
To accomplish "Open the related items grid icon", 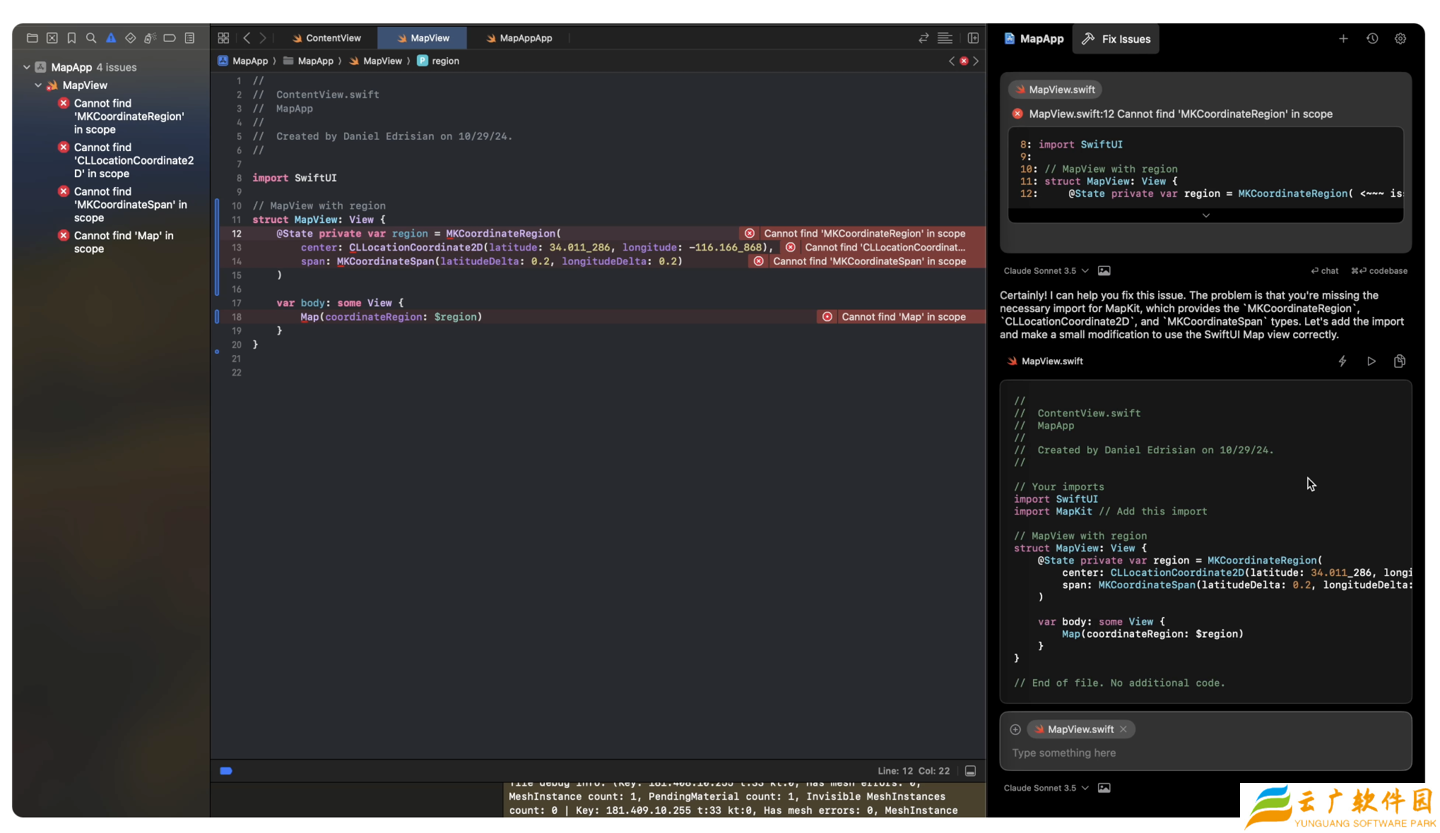I will [223, 38].
